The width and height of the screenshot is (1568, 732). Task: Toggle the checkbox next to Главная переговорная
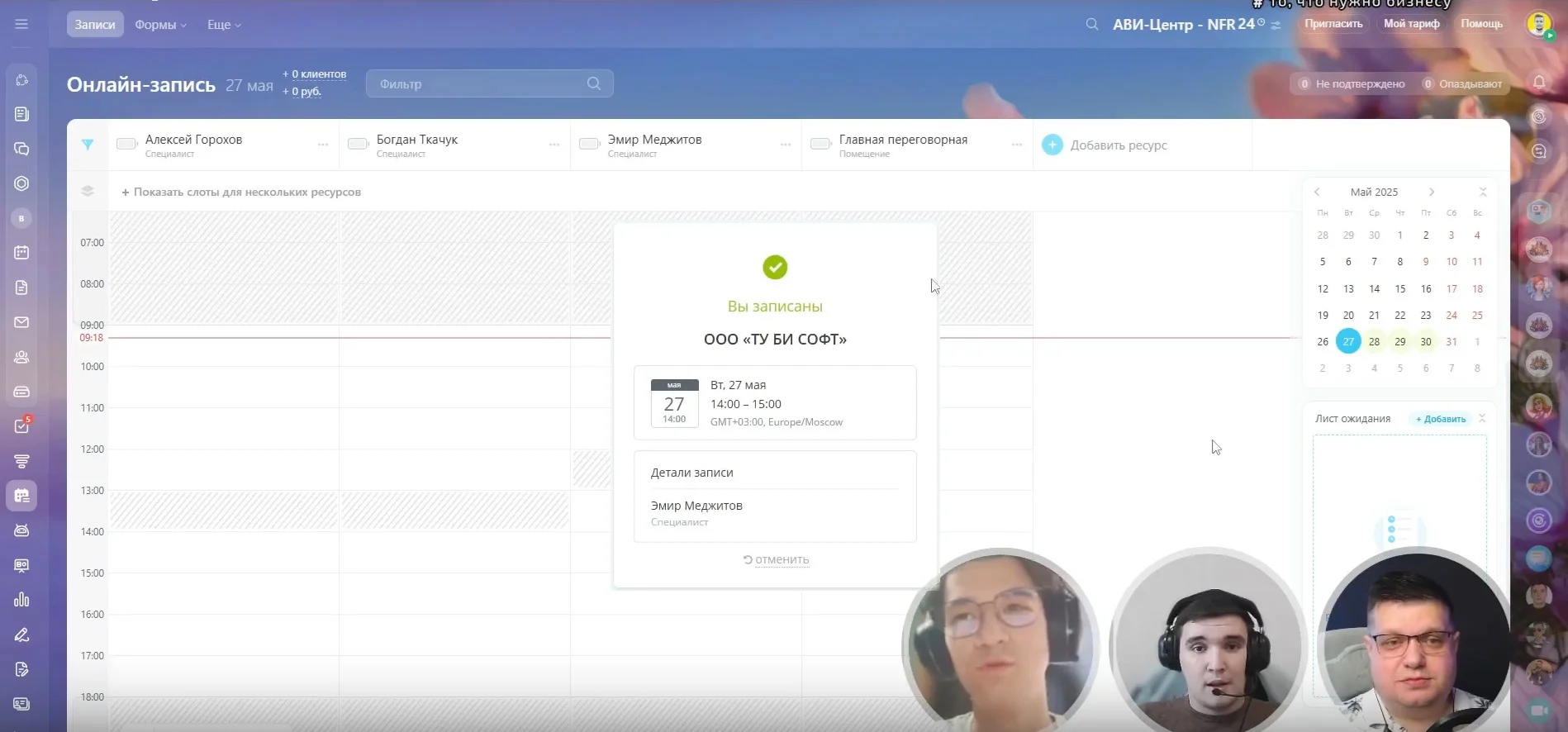820,144
